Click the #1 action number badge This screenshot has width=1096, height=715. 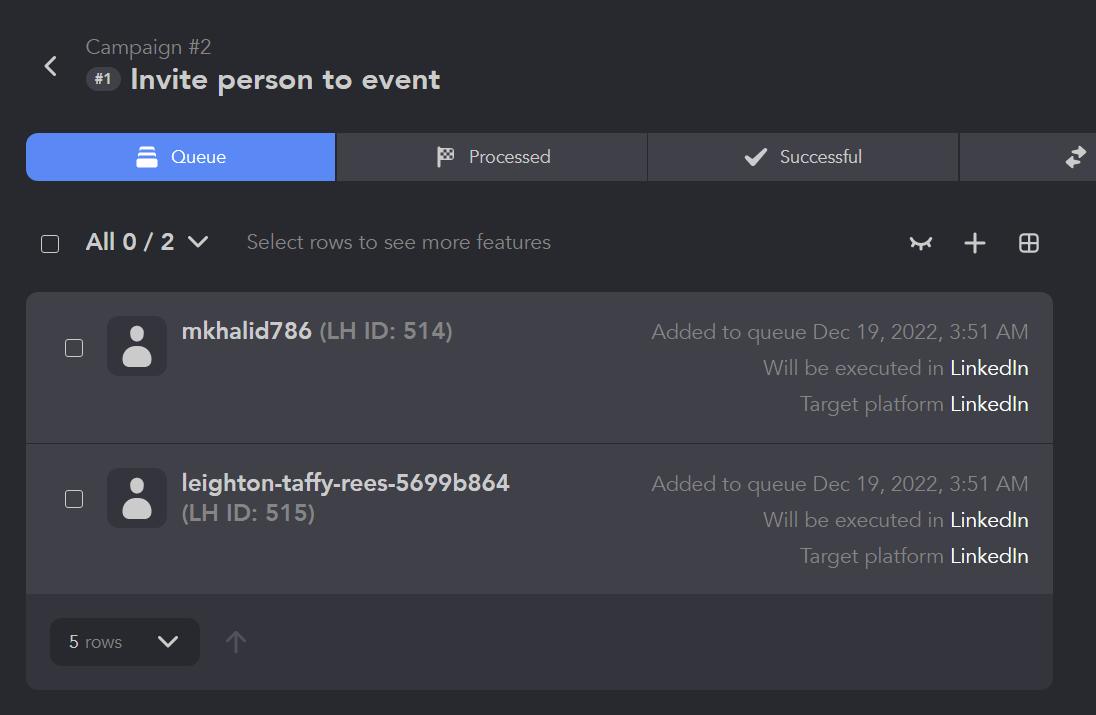coord(103,79)
